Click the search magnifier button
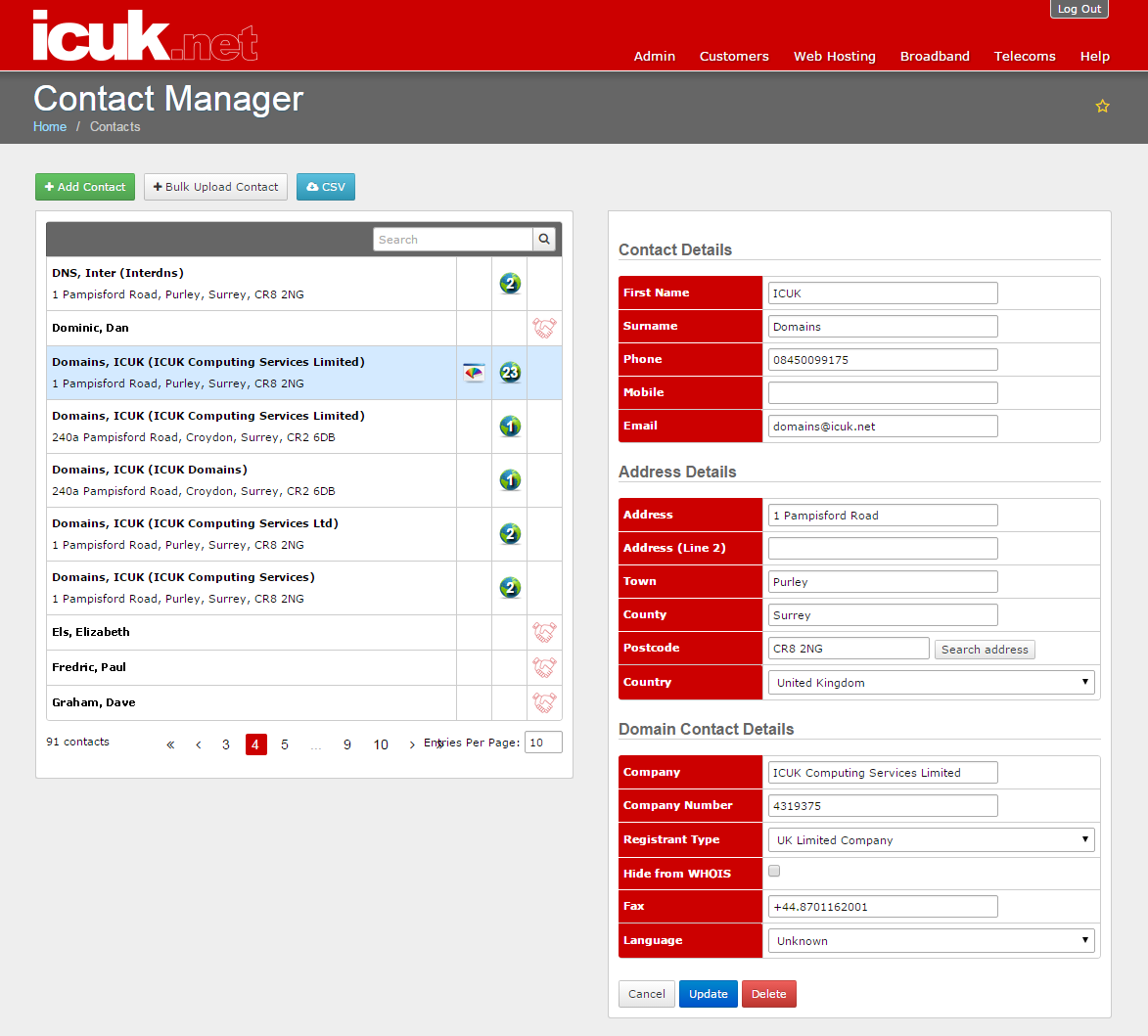The height and width of the screenshot is (1036, 1148). click(544, 240)
